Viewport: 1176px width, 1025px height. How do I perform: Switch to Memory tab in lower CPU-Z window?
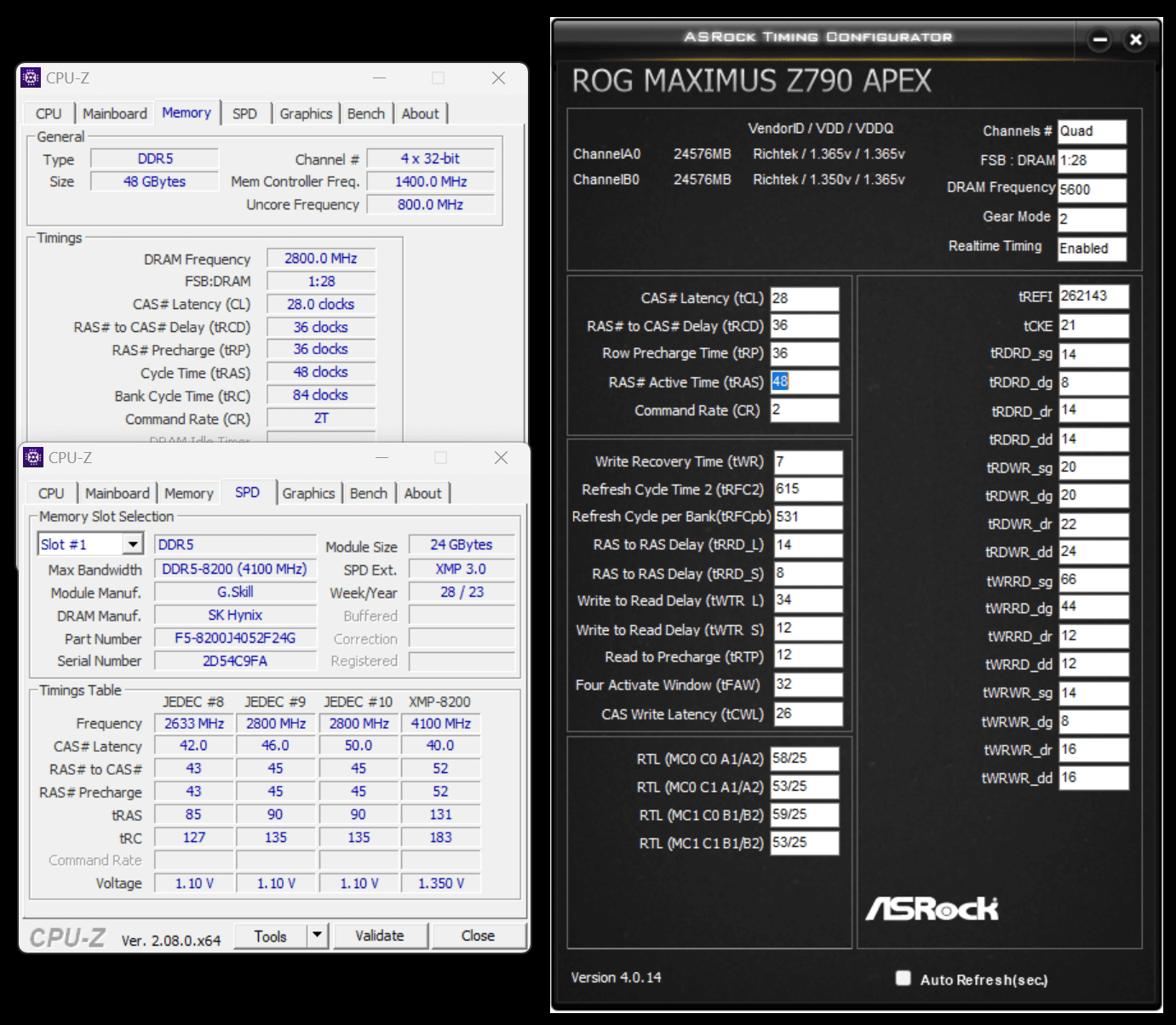(x=189, y=493)
